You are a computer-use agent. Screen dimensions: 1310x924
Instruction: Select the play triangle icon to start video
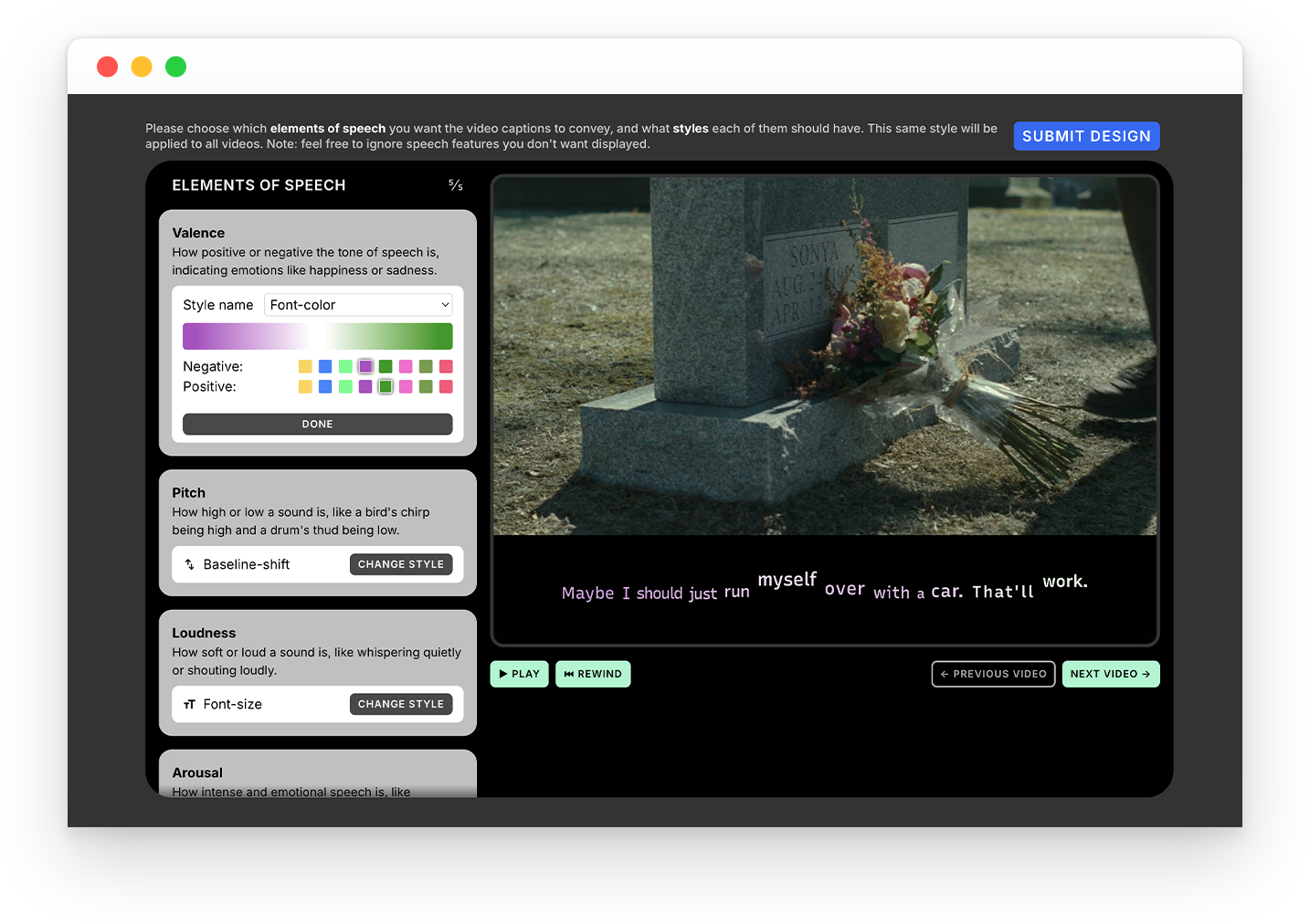tap(502, 674)
